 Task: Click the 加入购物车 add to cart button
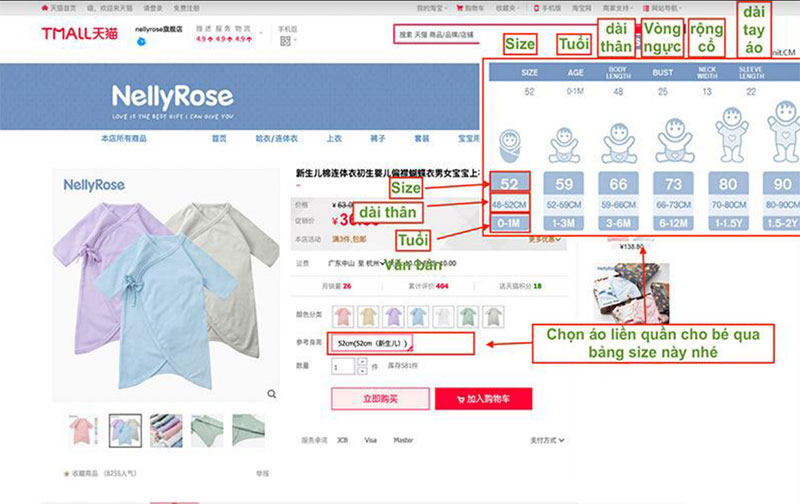tap(484, 398)
